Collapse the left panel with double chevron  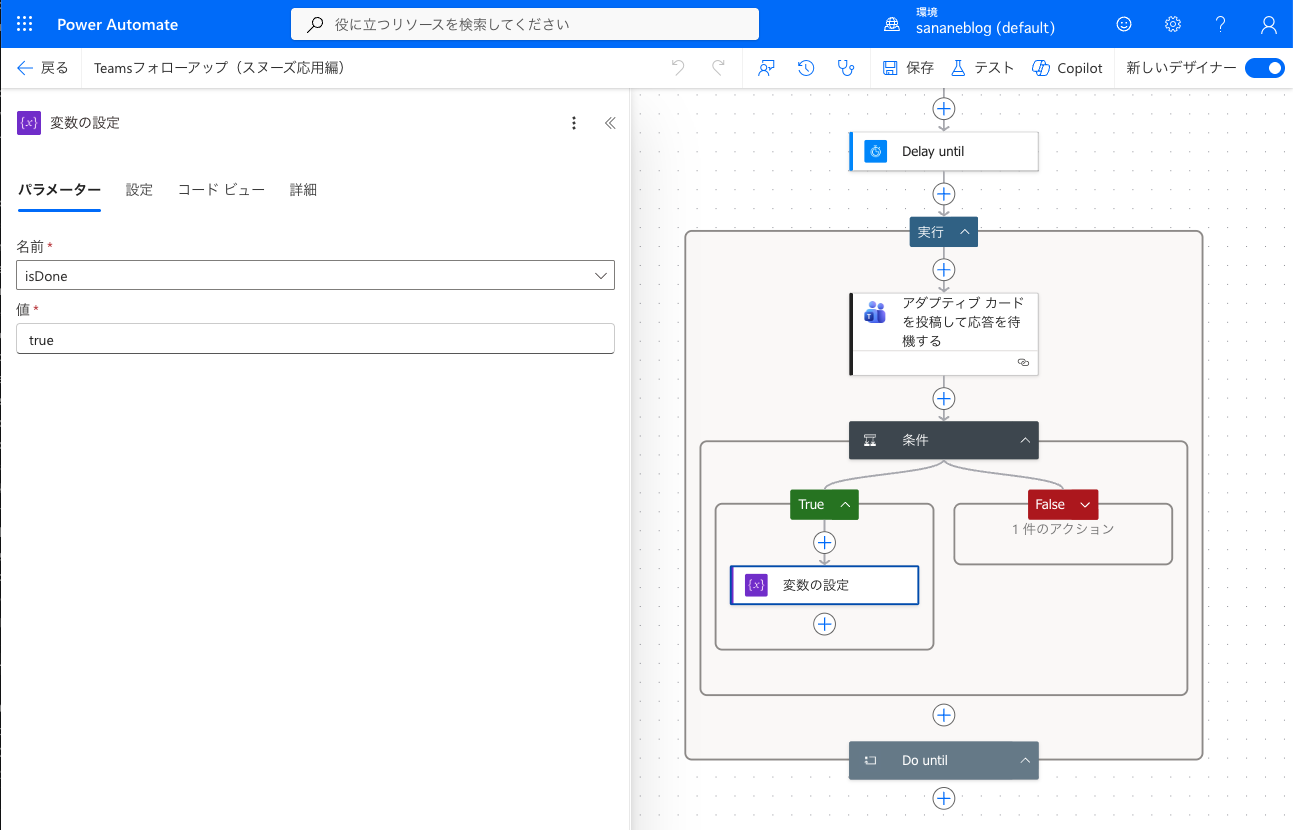click(610, 123)
